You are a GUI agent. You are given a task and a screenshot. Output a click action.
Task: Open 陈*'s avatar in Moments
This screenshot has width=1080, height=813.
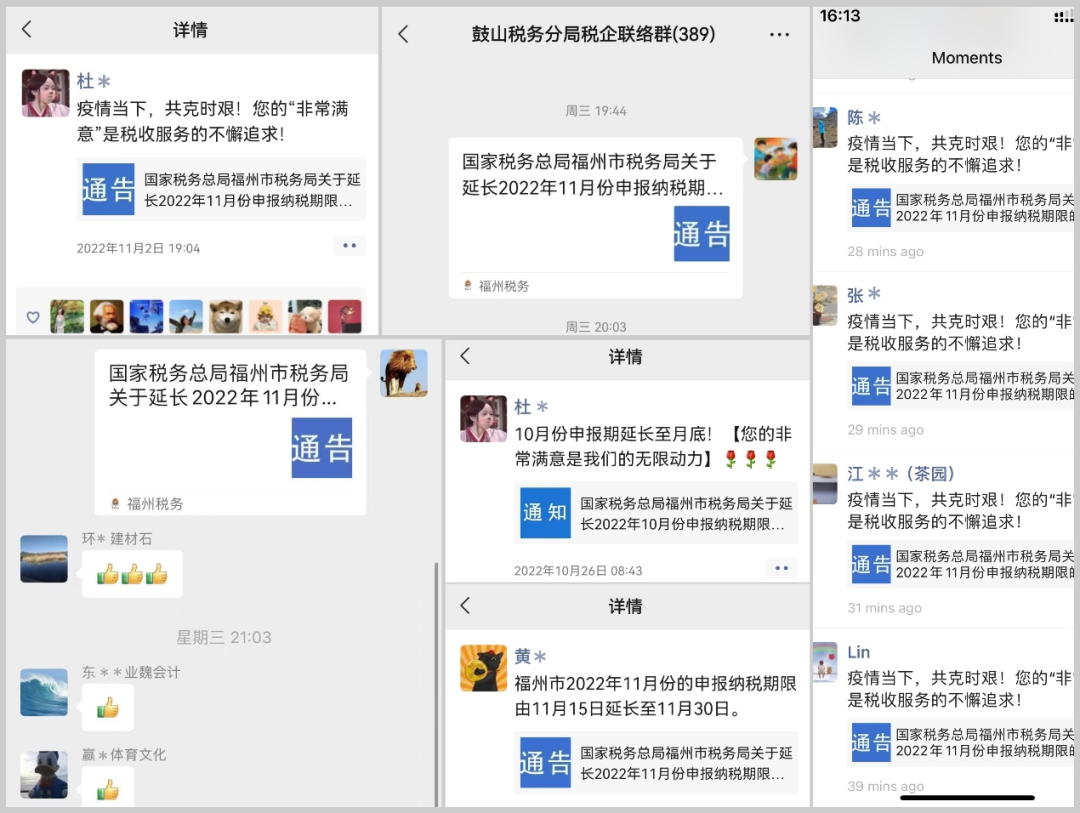[825, 127]
